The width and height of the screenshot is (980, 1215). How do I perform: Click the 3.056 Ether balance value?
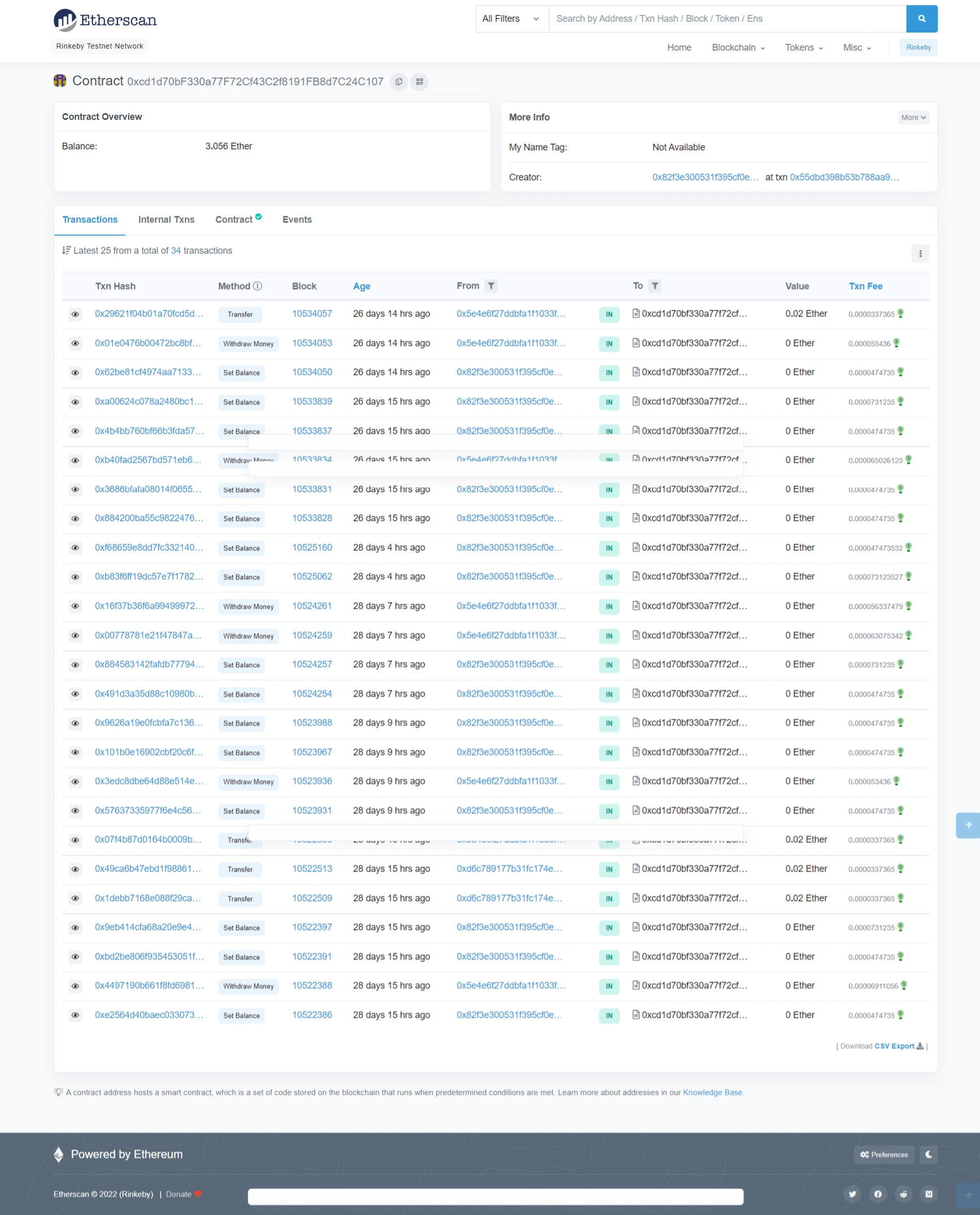(x=229, y=146)
